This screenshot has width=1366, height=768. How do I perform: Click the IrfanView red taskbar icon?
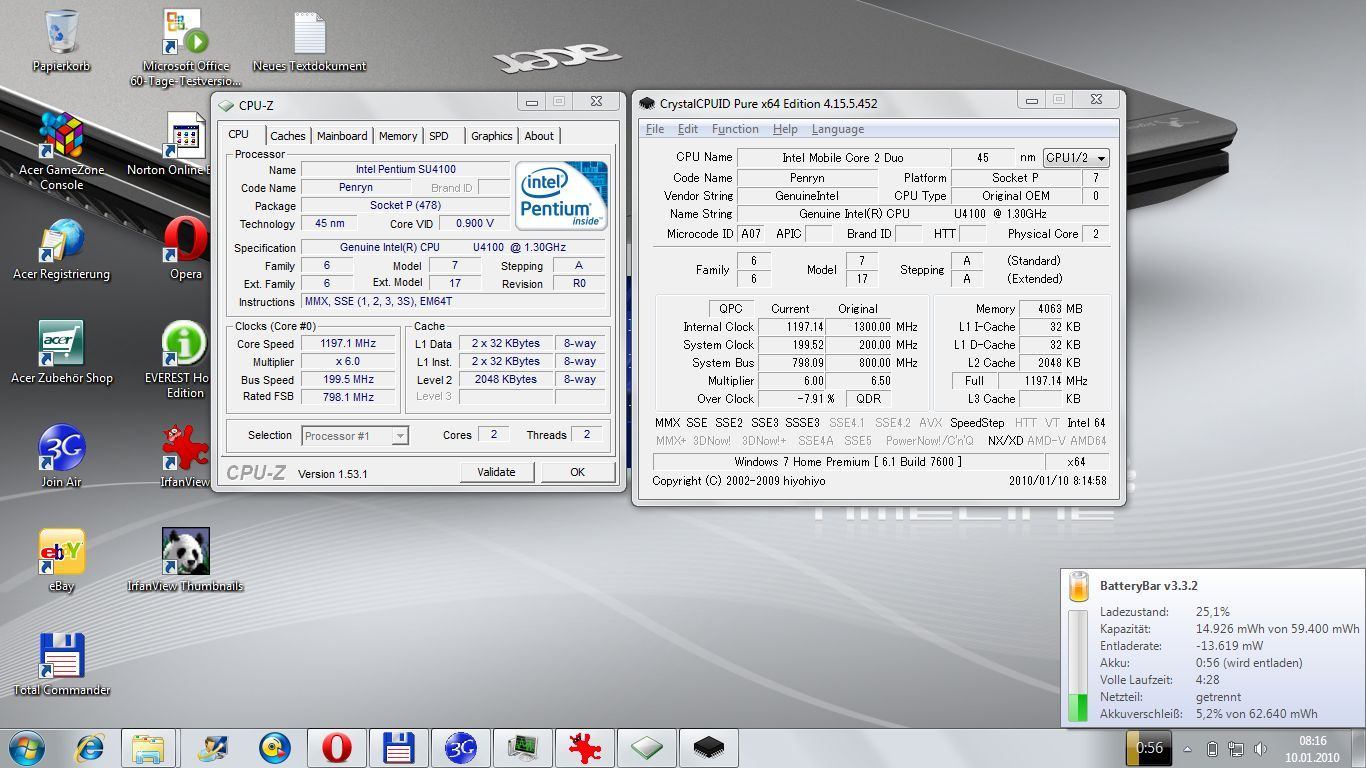[x=584, y=748]
